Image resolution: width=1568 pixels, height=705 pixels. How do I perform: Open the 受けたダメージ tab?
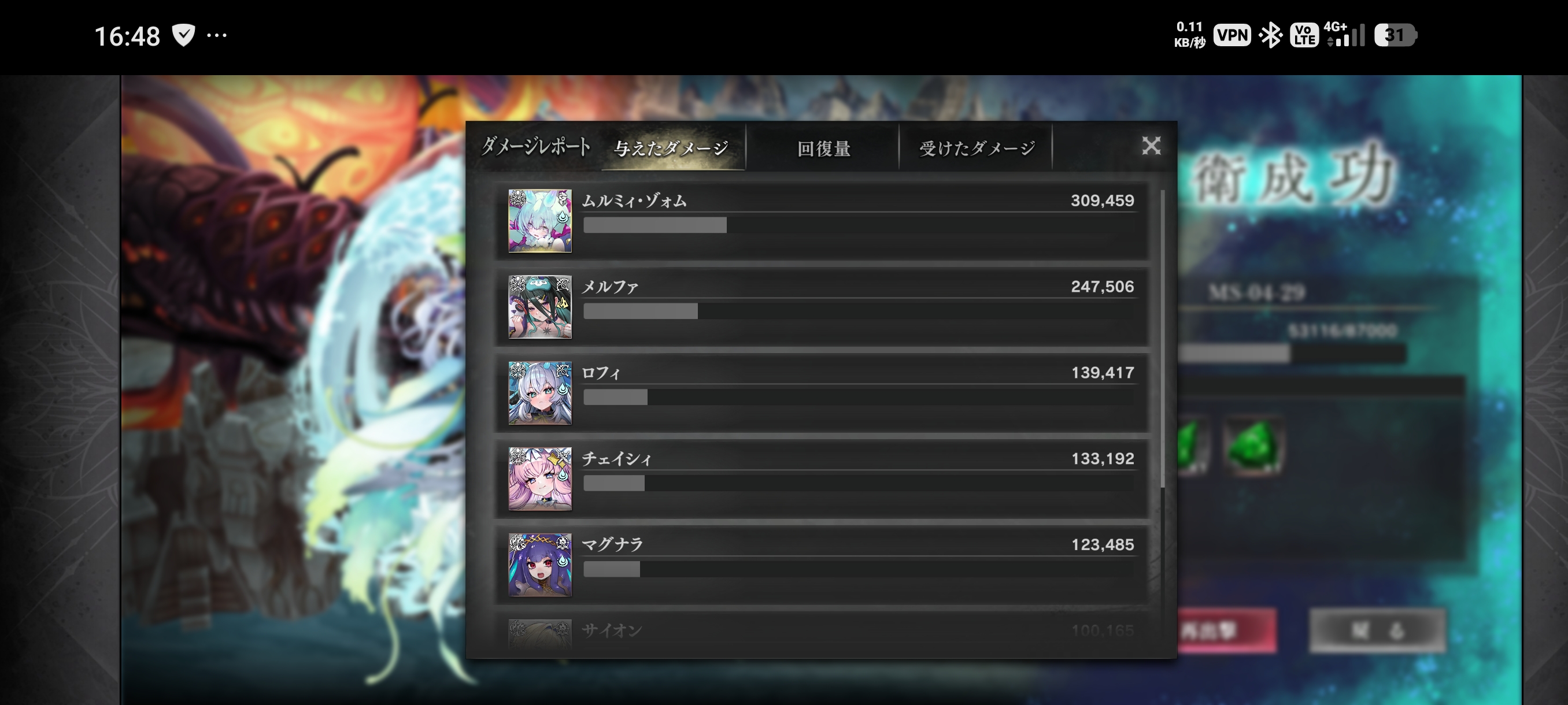coord(977,148)
